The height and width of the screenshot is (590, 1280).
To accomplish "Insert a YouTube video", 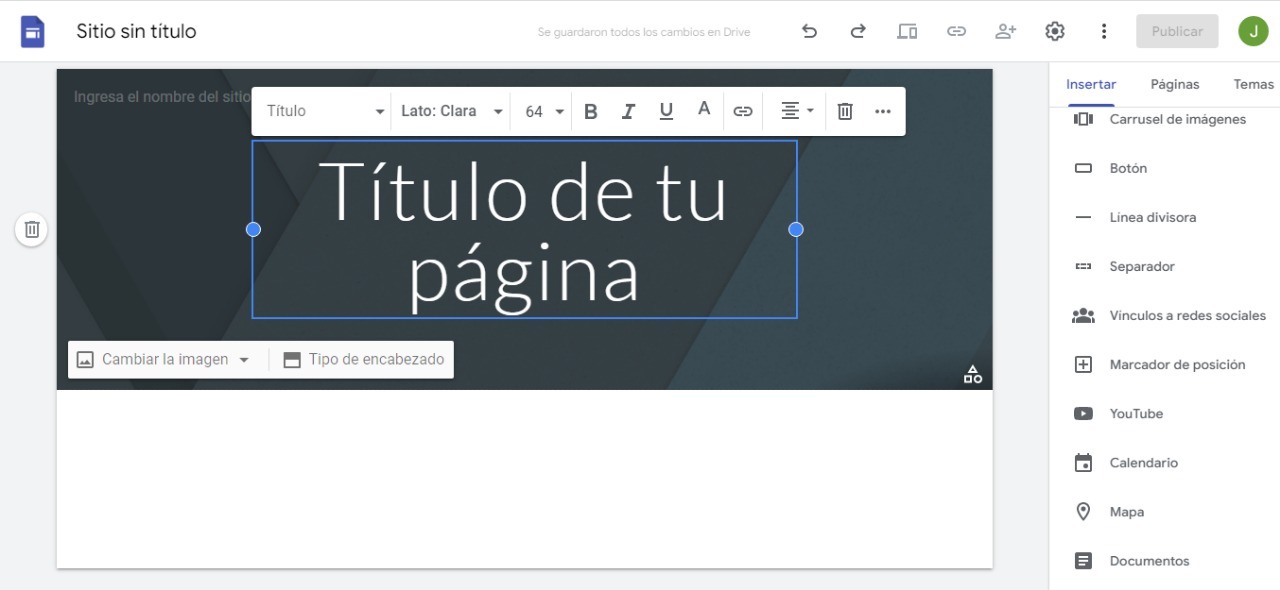I will click(x=1136, y=413).
